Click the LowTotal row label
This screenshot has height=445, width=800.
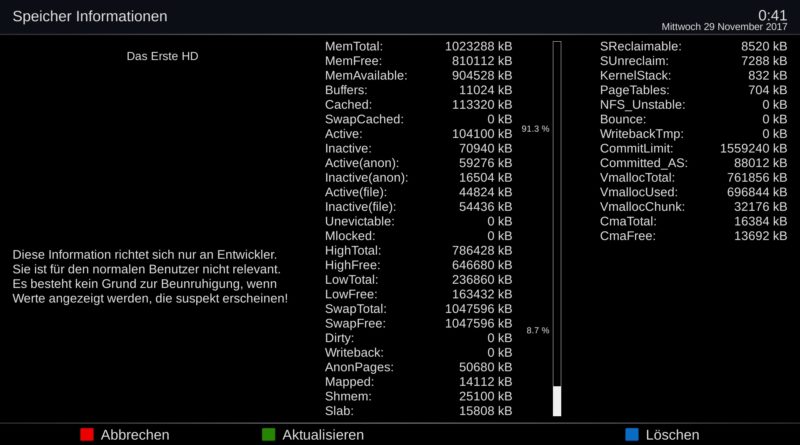tap(352, 280)
